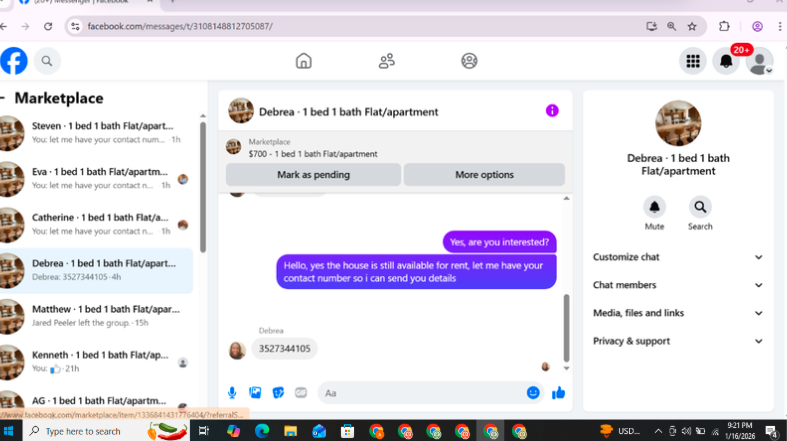Image resolution: width=787 pixels, height=441 pixels.
Task: Expand Customize chat section
Action: coord(678,257)
